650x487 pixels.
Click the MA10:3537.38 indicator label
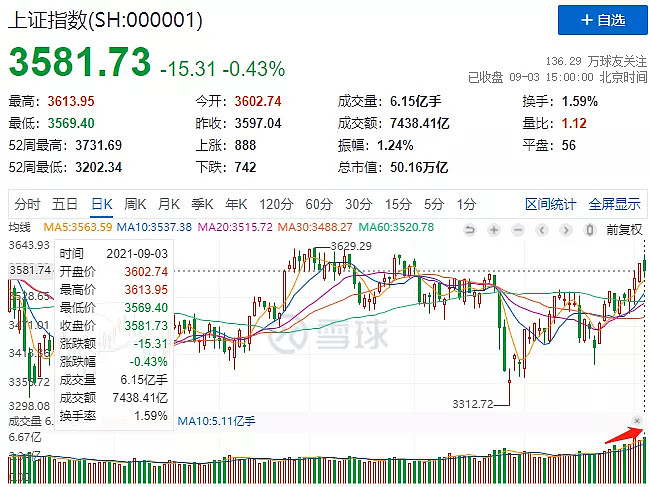click(x=154, y=227)
